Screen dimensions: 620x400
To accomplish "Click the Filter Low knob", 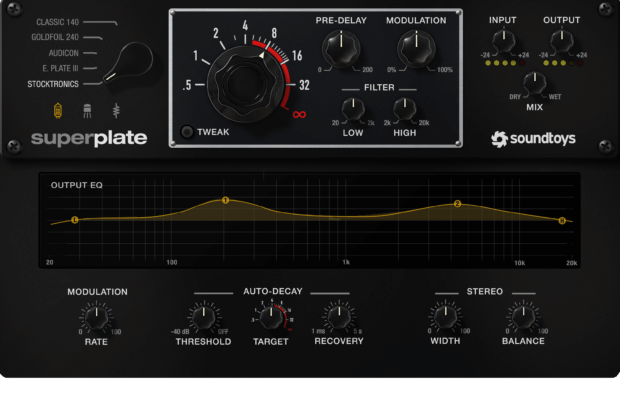I will coord(353,109).
